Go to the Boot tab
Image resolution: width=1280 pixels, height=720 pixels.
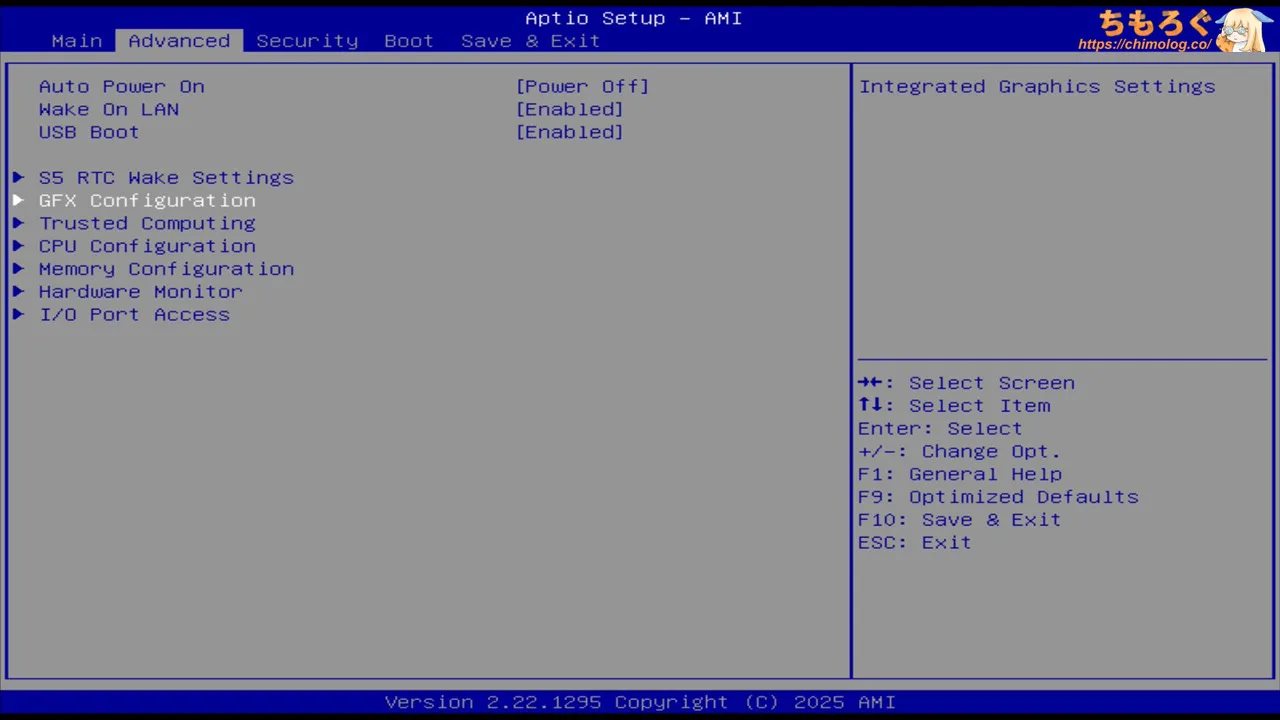click(x=408, y=41)
